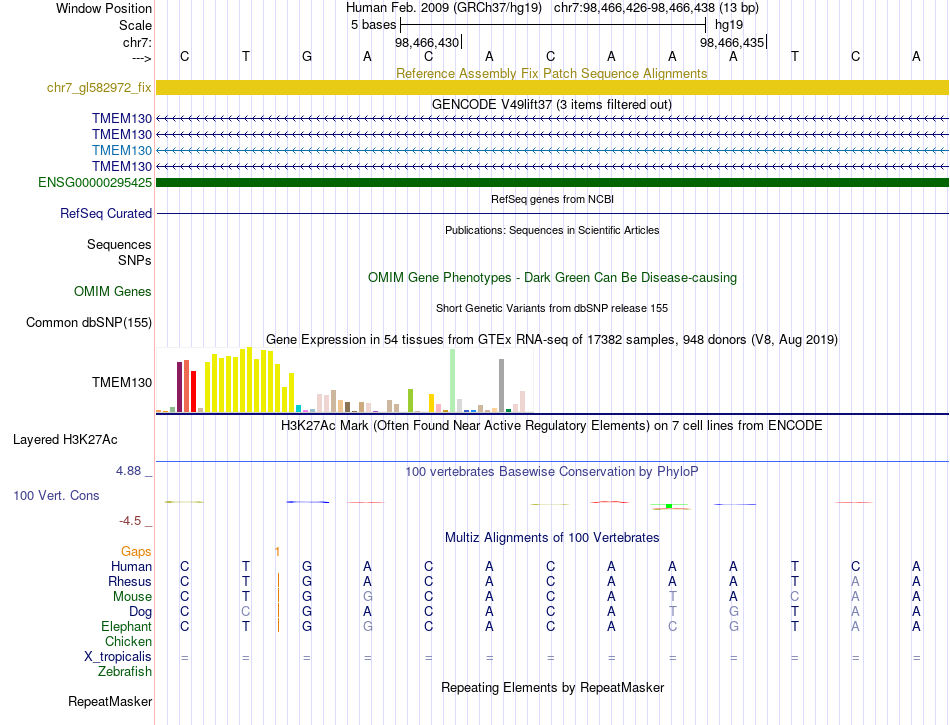Click the Common dbSNP(155) label
This screenshot has width=950, height=725.
[88, 322]
